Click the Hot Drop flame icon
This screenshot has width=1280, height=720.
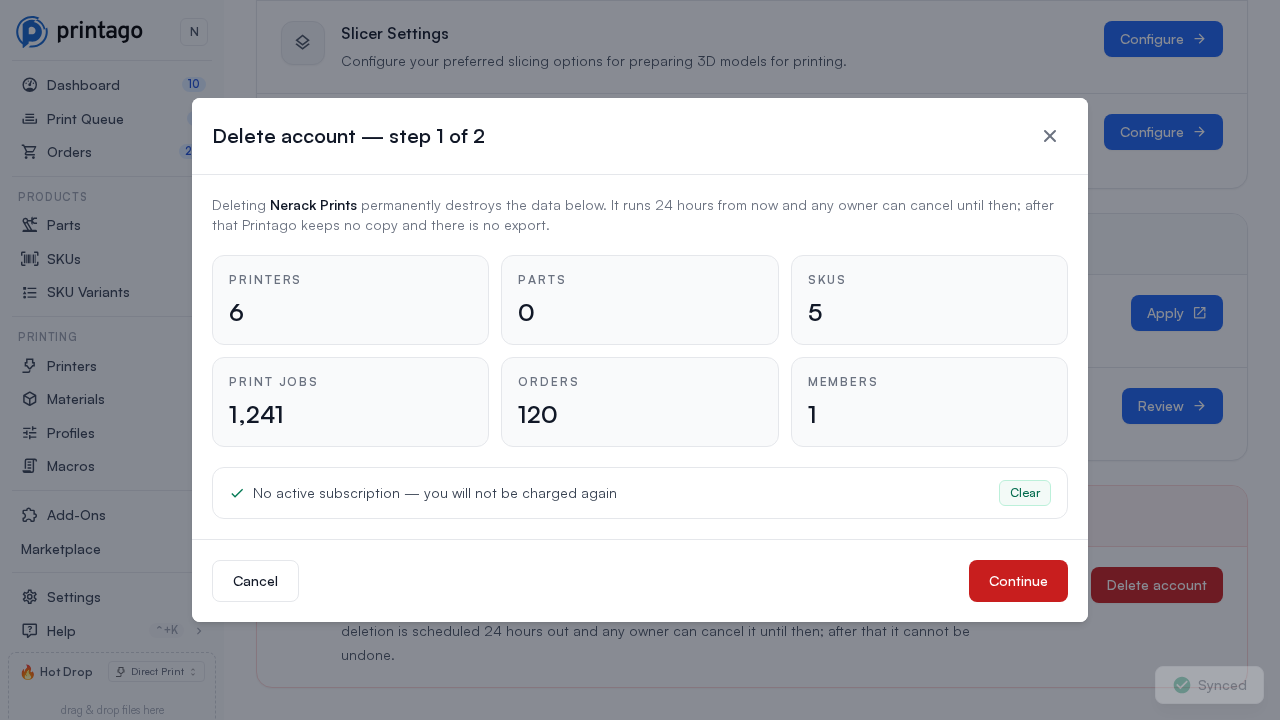(x=28, y=672)
